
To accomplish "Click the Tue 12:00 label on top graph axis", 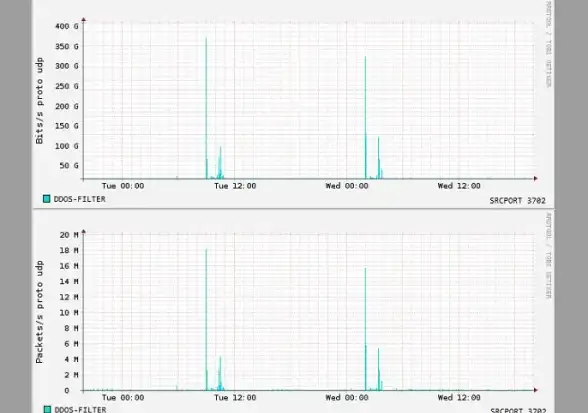I will (x=235, y=186).
